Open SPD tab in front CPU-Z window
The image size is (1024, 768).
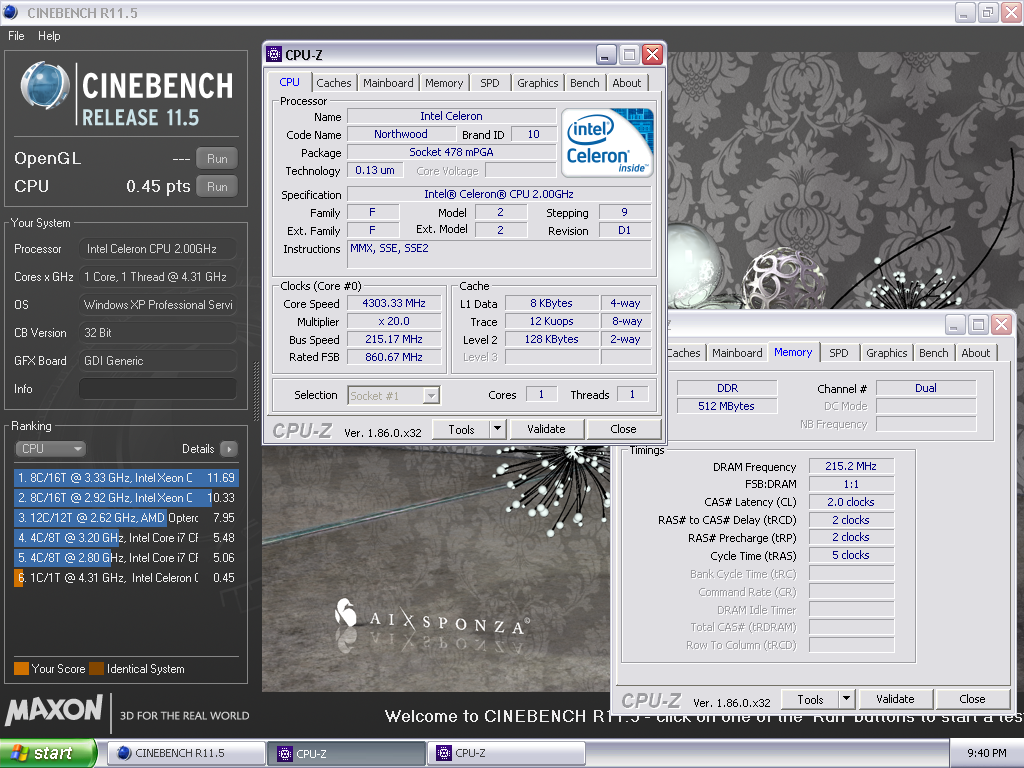click(490, 83)
